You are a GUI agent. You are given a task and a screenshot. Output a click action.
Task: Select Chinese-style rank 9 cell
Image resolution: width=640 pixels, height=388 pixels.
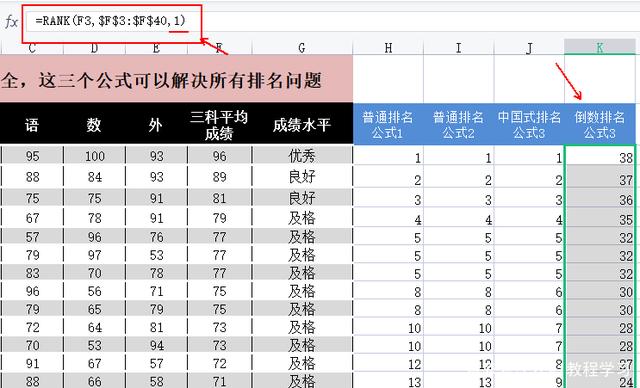click(x=529, y=381)
